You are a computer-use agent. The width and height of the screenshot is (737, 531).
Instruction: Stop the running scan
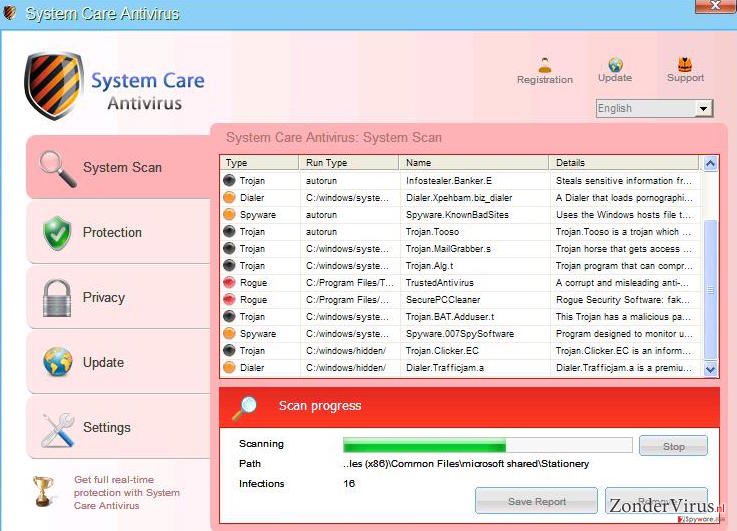(673, 446)
